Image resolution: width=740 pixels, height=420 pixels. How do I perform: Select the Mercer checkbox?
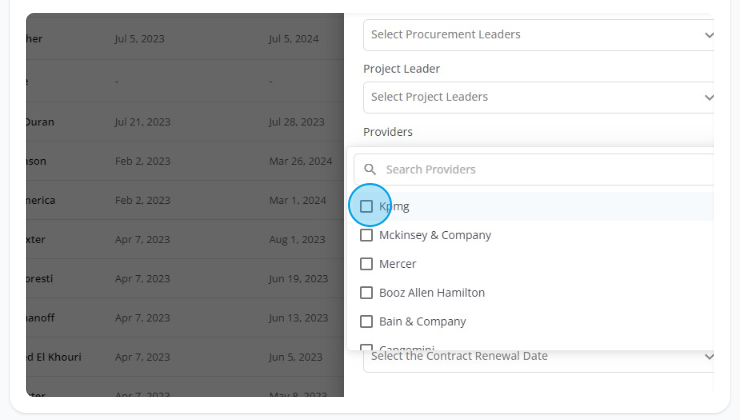[366, 264]
